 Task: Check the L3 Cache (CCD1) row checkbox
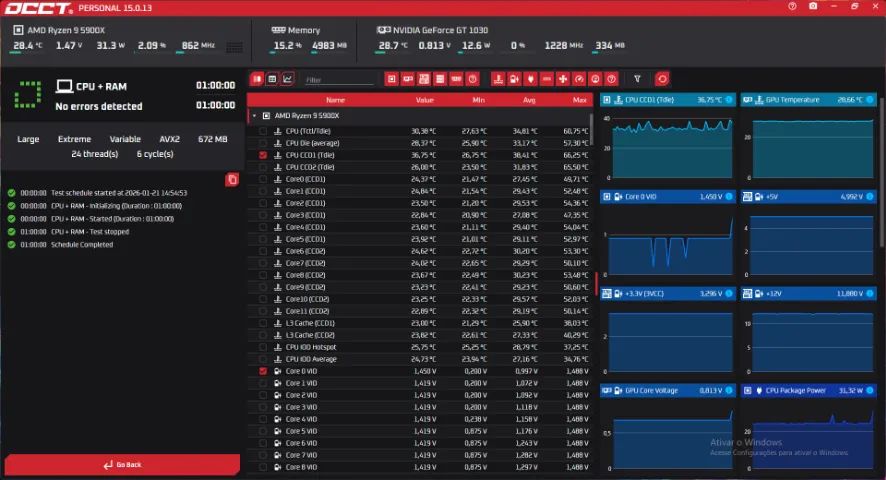[263, 323]
